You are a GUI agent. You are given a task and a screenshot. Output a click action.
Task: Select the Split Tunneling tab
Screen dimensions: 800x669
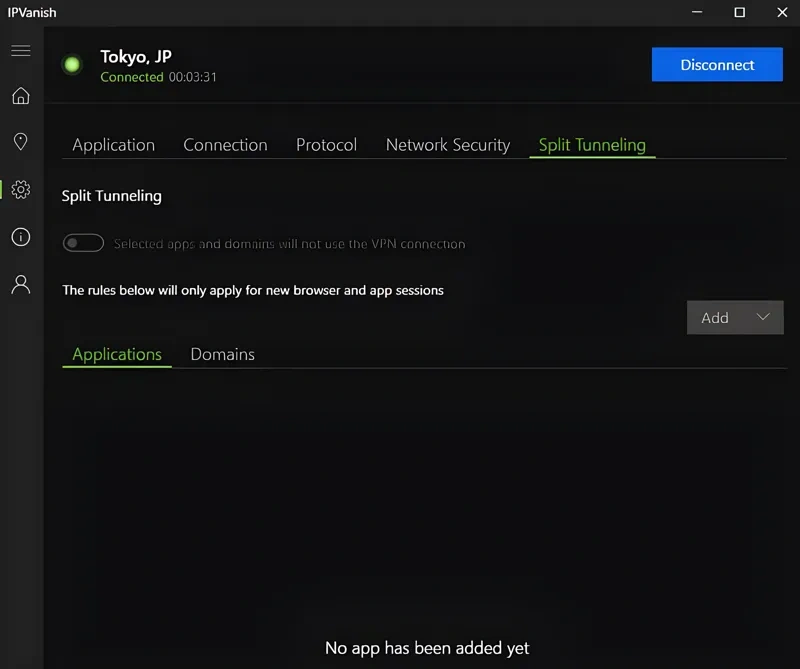[592, 145]
